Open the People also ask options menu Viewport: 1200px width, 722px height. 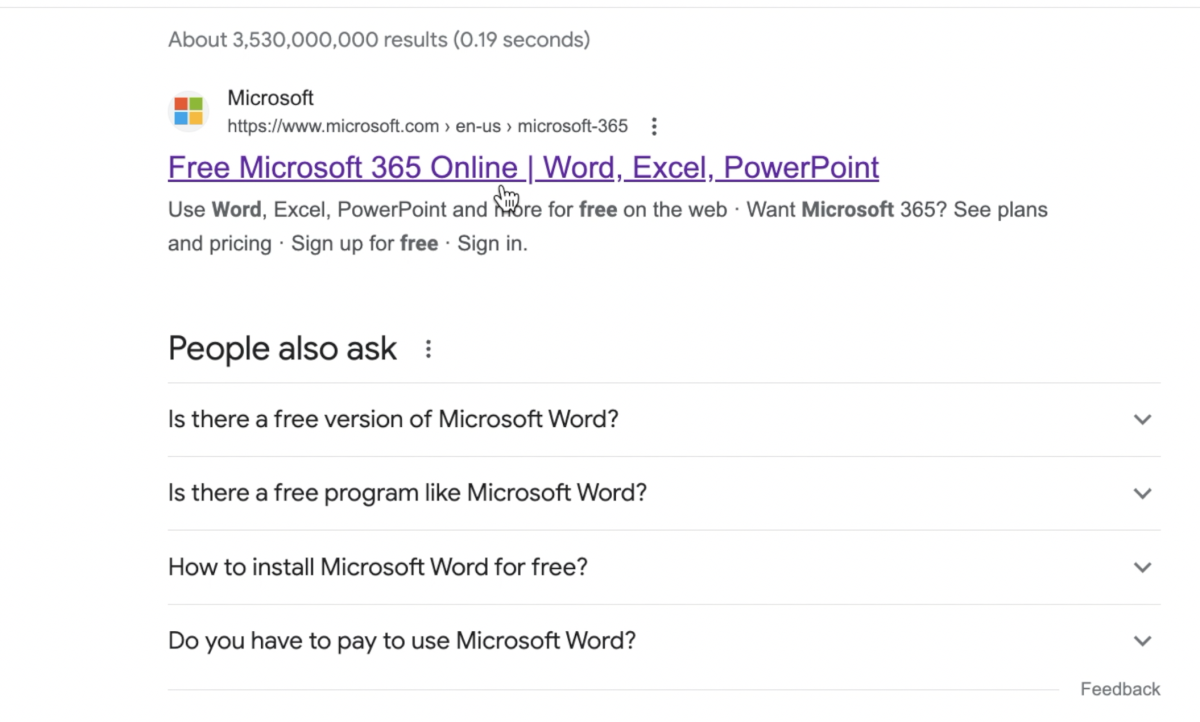click(428, 348)
